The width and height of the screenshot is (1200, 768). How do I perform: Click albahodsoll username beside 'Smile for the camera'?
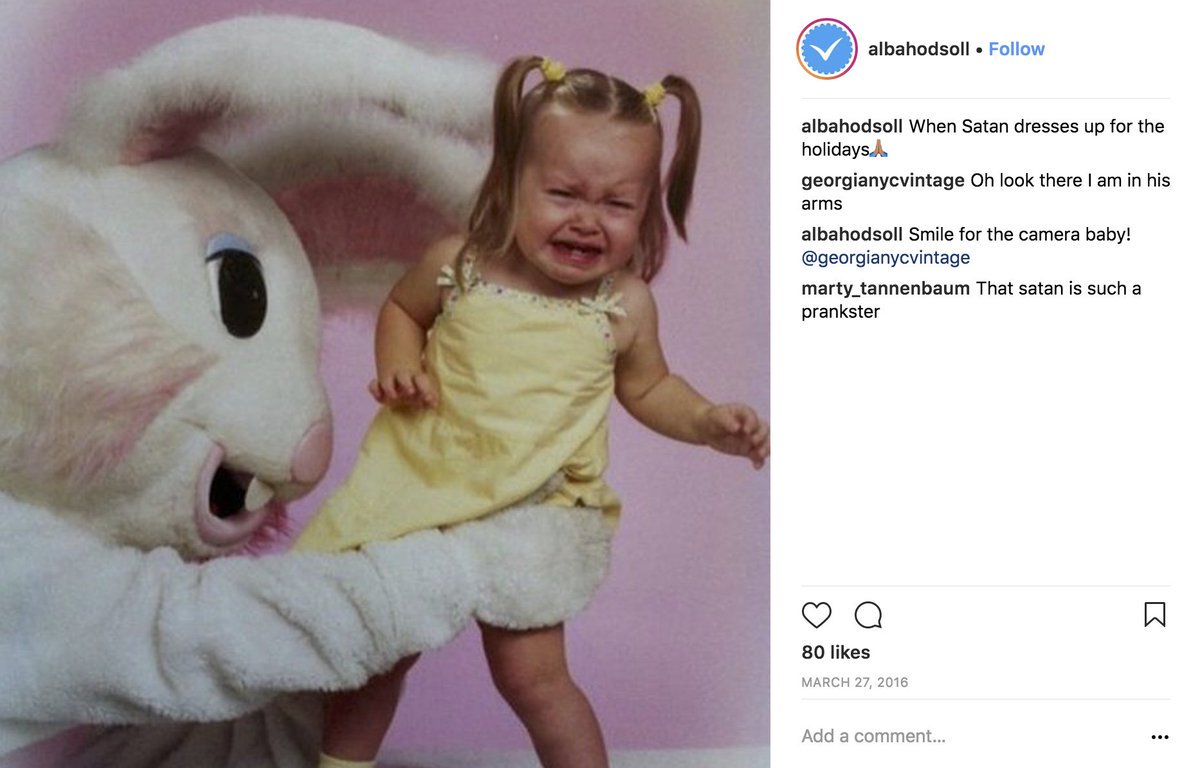852,234
